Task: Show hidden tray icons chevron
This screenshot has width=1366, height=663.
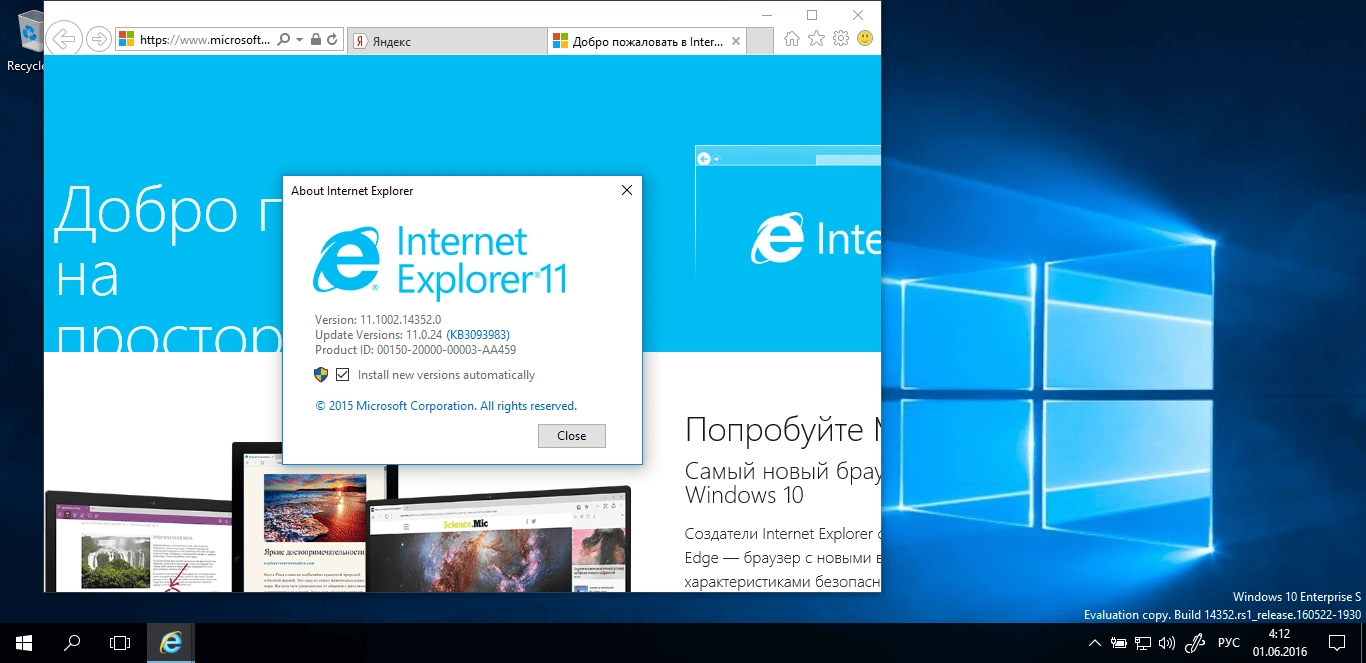Action: 1095,643
